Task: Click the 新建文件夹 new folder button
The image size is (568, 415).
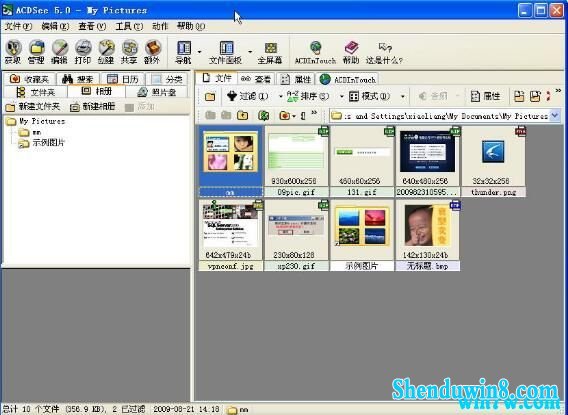Action: (x=33, y=106)
